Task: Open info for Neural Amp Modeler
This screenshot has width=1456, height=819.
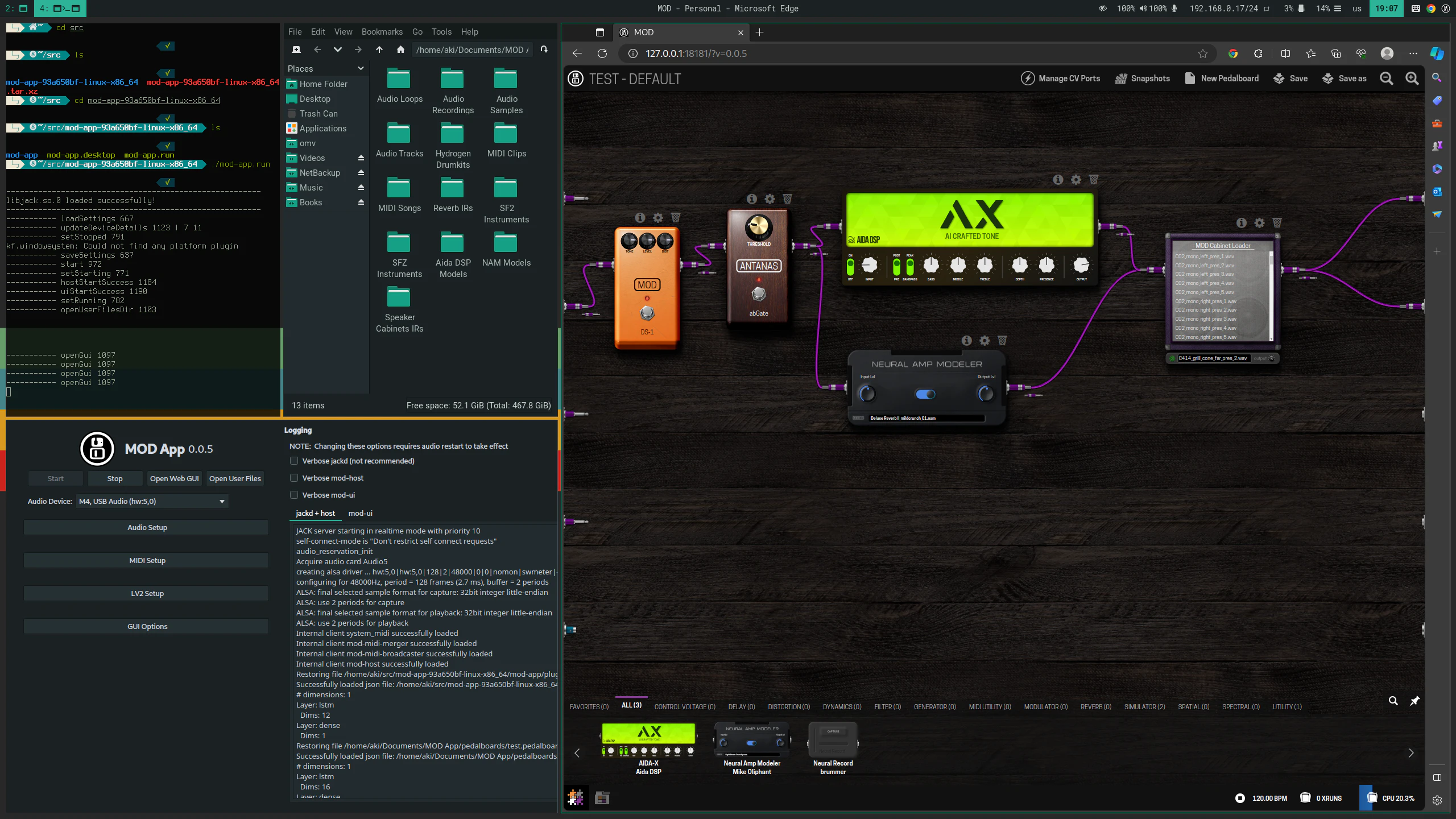Action: coord(967,341)
